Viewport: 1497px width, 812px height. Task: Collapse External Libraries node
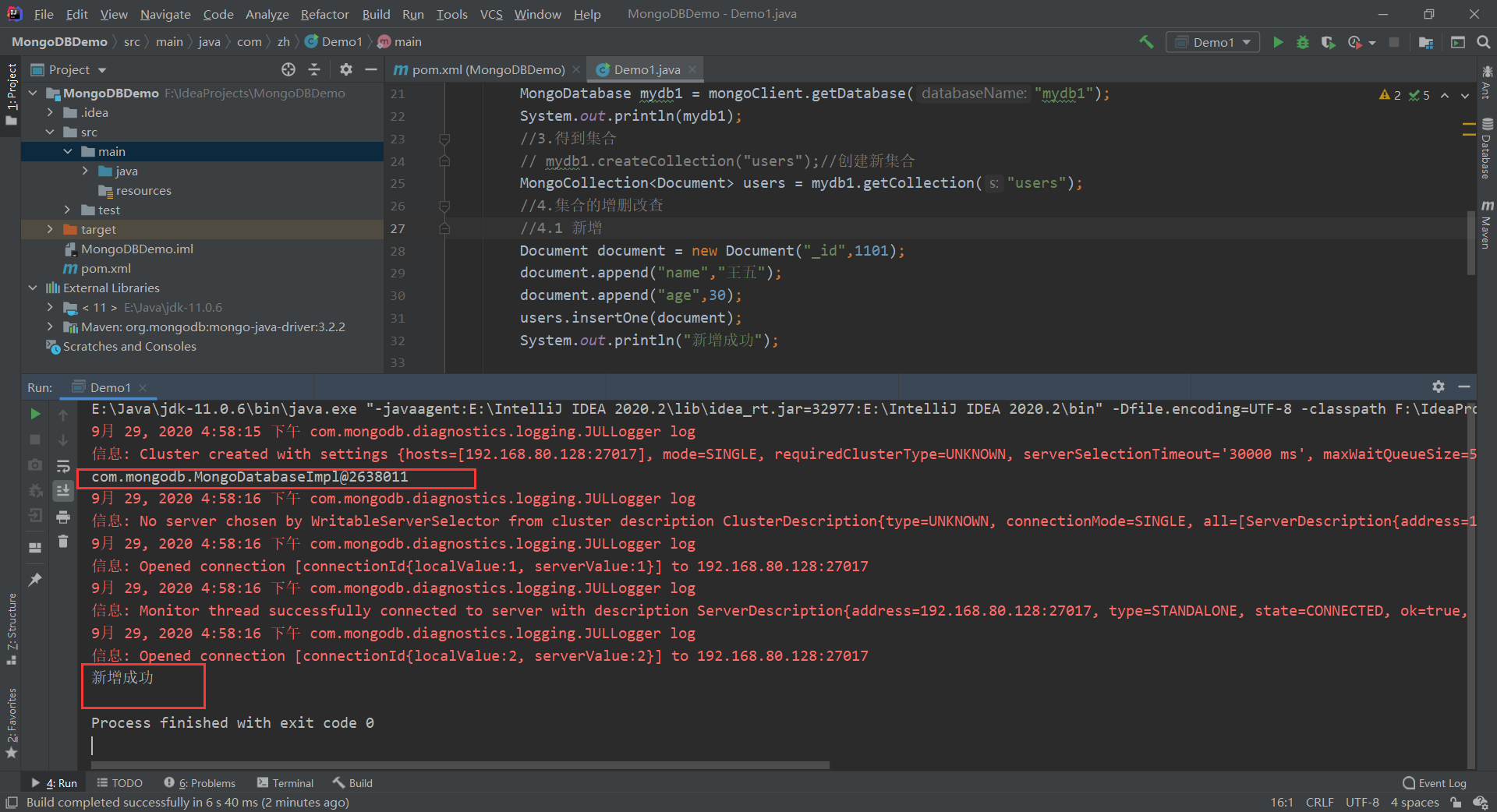33,288
